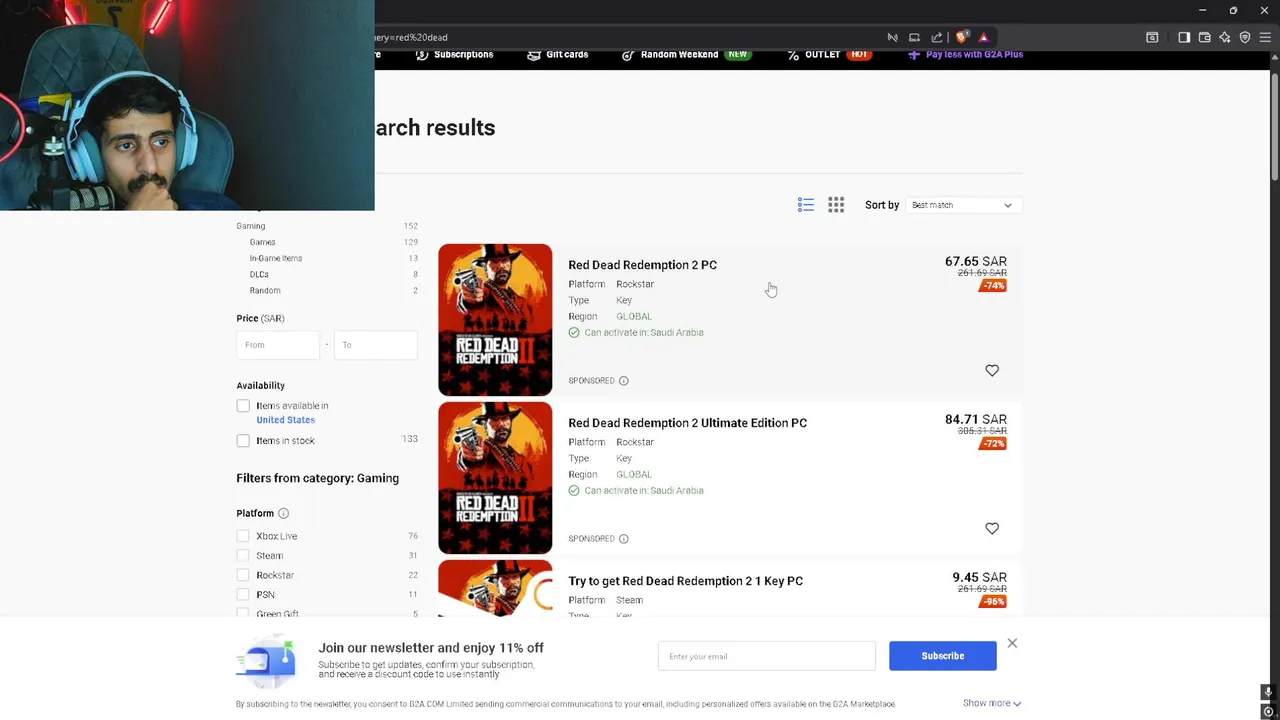Click Ultimate Edition PC cover thumbnail
Screen dimensions: 1280x720
click(495, 478)
